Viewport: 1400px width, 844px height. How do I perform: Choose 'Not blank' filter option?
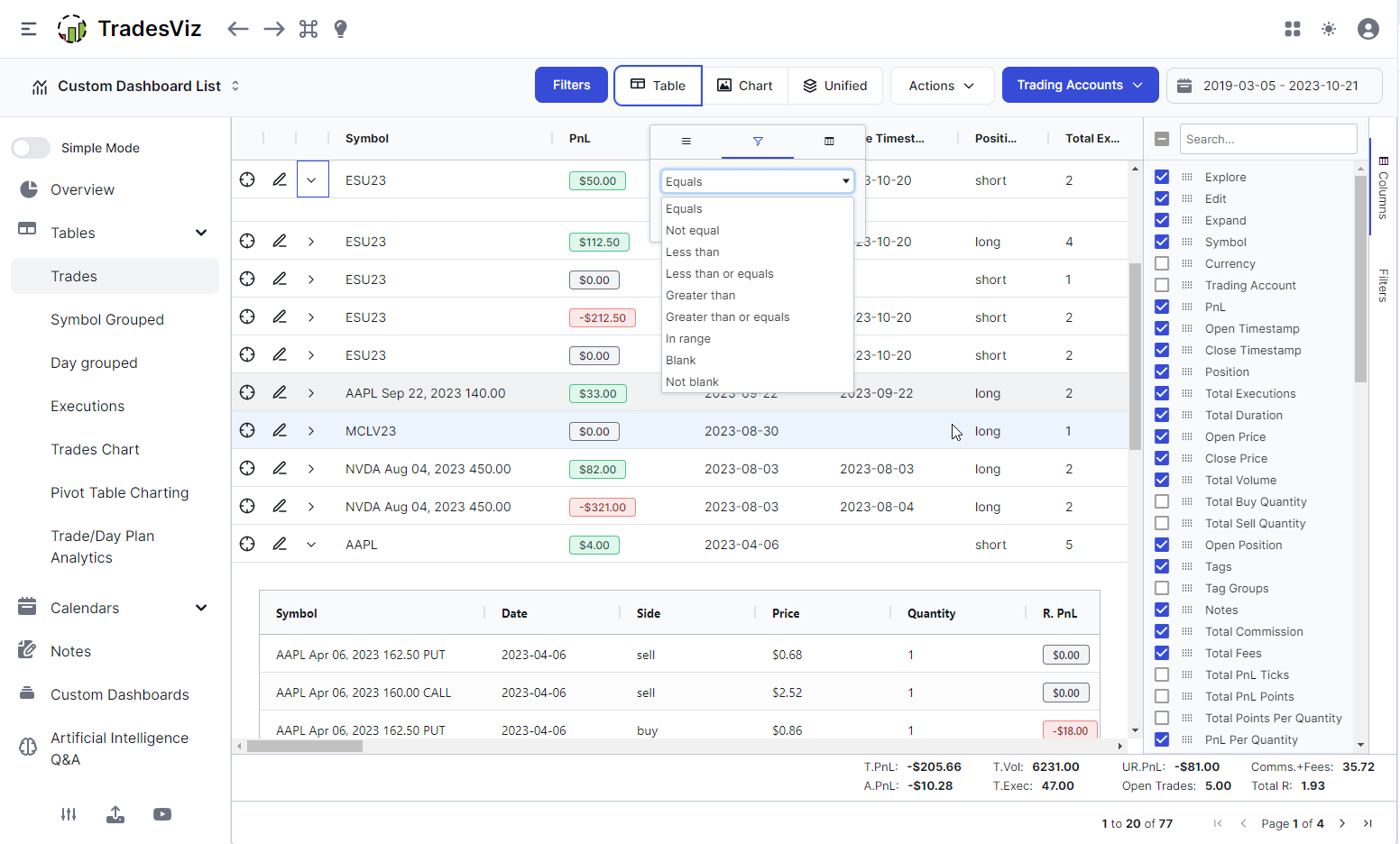click(757, 381)
